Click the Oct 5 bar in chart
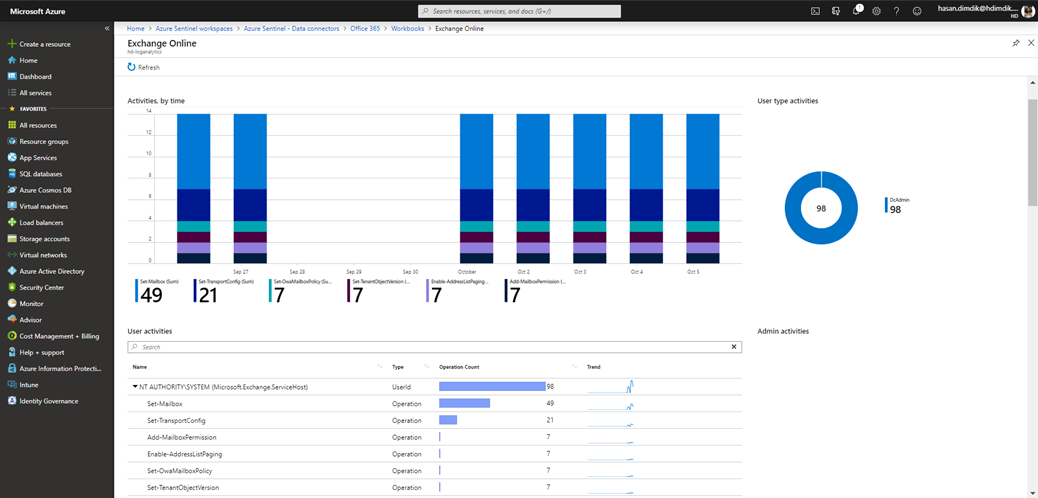Image resolution: width=1038 pixels, height=498 pixels. [702, 189]
